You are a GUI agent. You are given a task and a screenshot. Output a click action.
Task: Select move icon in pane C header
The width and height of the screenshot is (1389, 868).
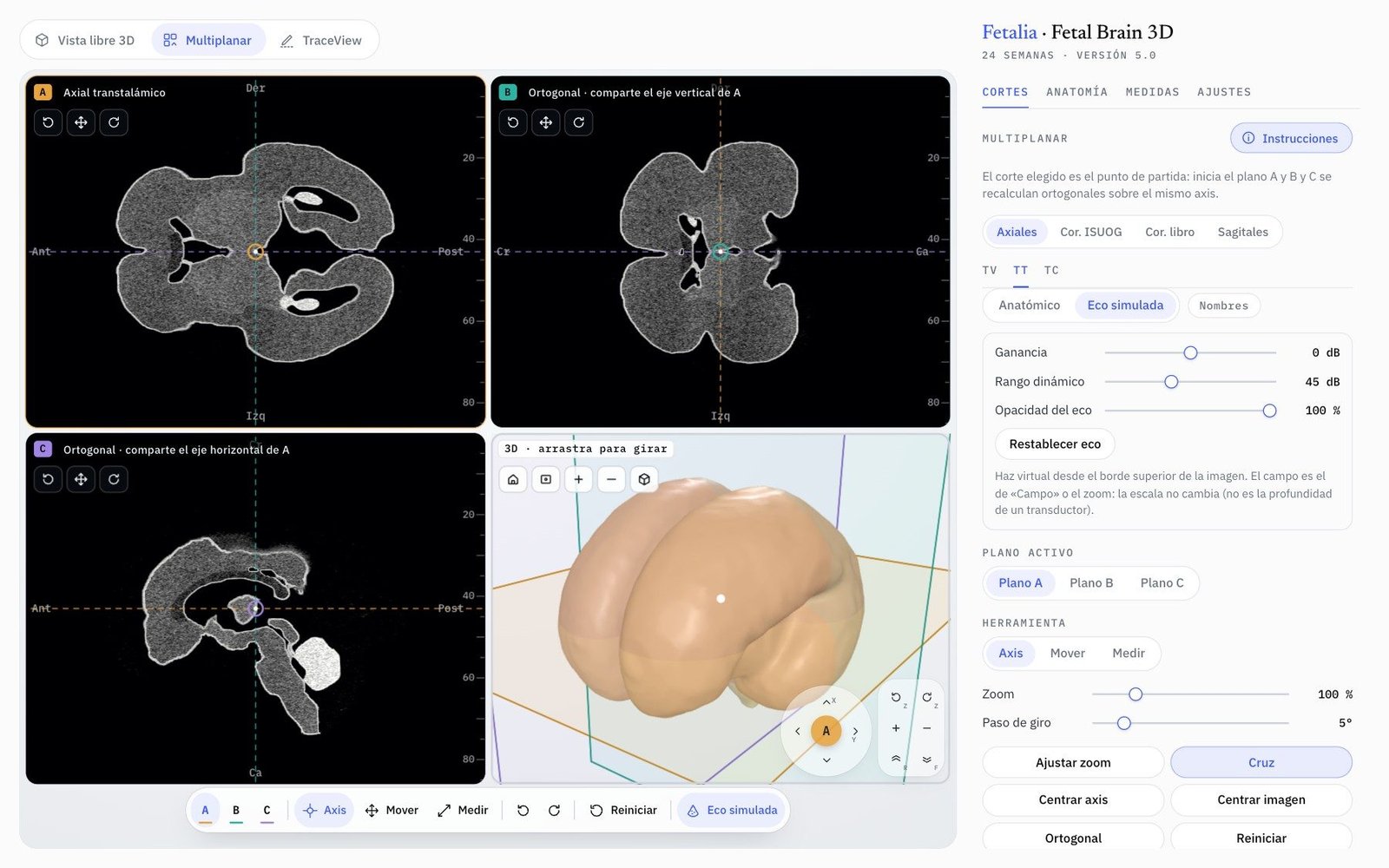point(81,479)
